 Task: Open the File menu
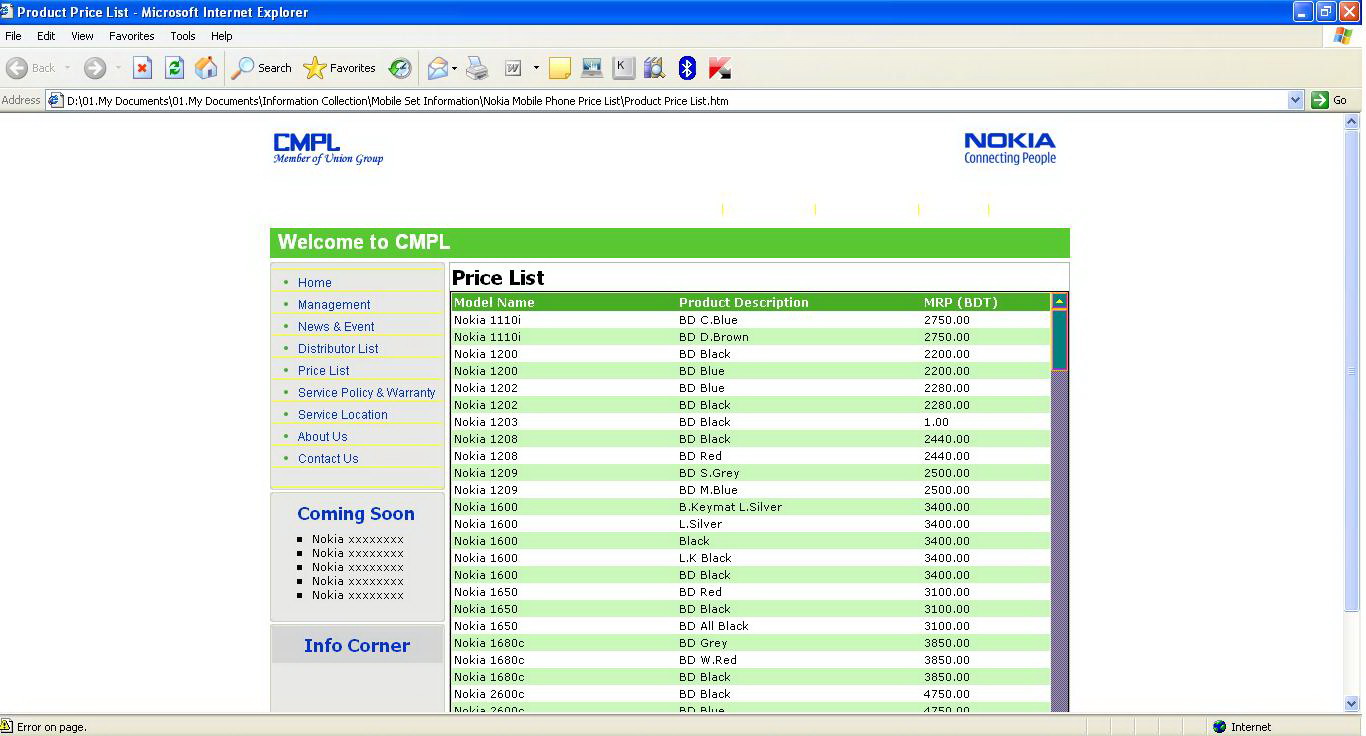coord(13,35)
